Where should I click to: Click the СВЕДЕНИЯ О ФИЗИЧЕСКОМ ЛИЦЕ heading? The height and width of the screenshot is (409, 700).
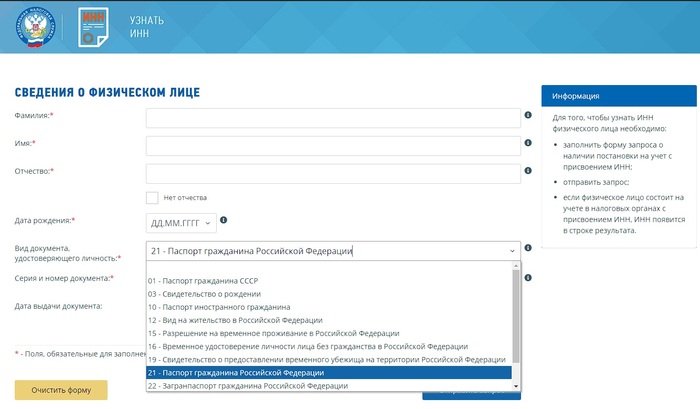(x=107, y=92)
